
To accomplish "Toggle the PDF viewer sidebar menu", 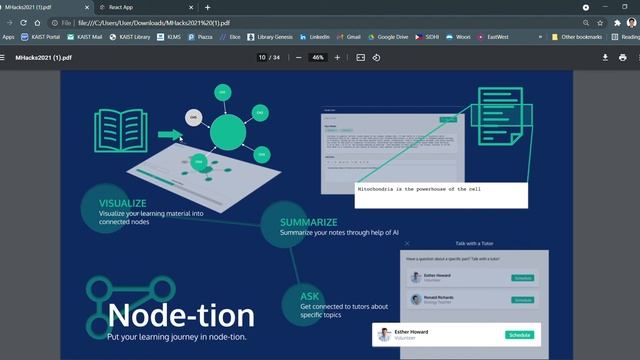I will 2,58.
